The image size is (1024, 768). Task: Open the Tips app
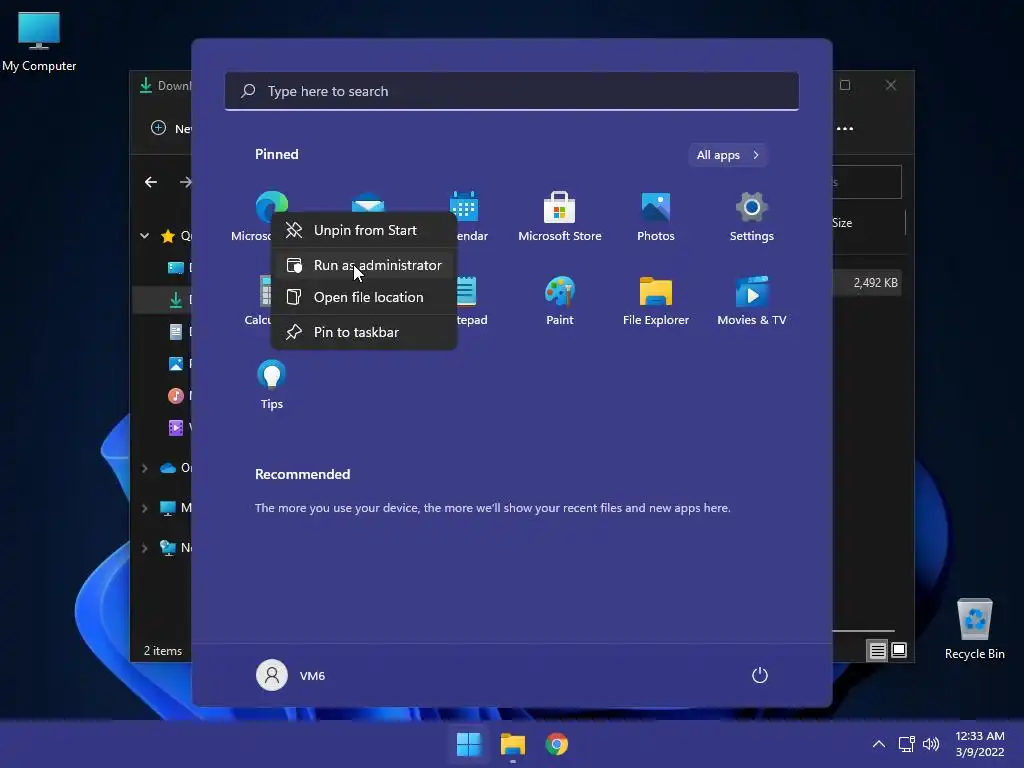[x=272, y=384]
